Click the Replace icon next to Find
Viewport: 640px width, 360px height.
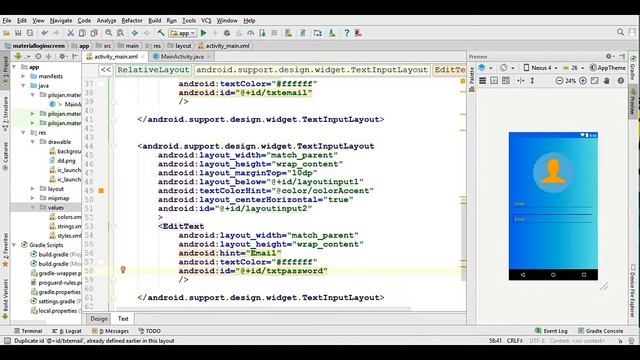[120, 33]
